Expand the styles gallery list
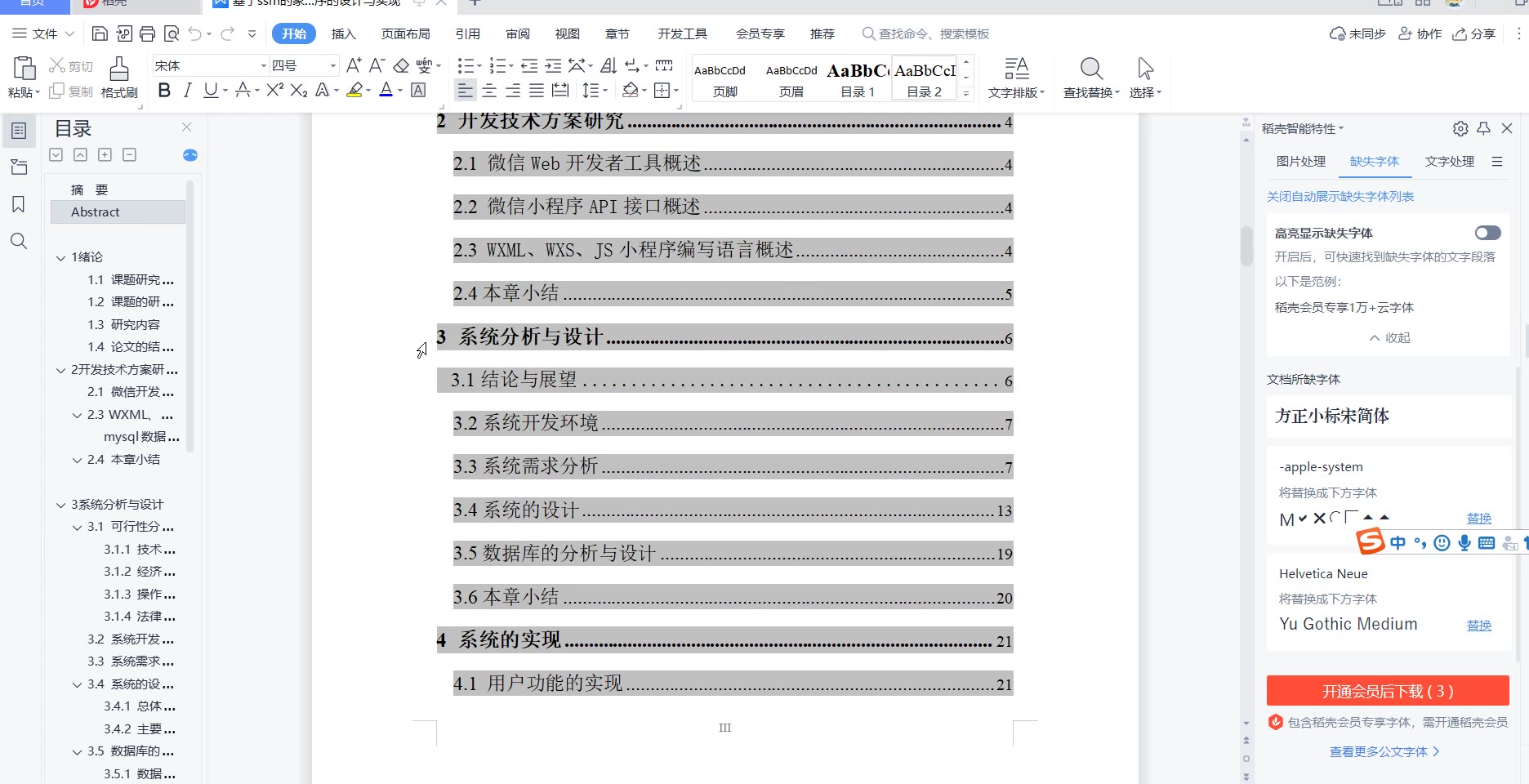The image size is (1529, 784). [966, 93]
